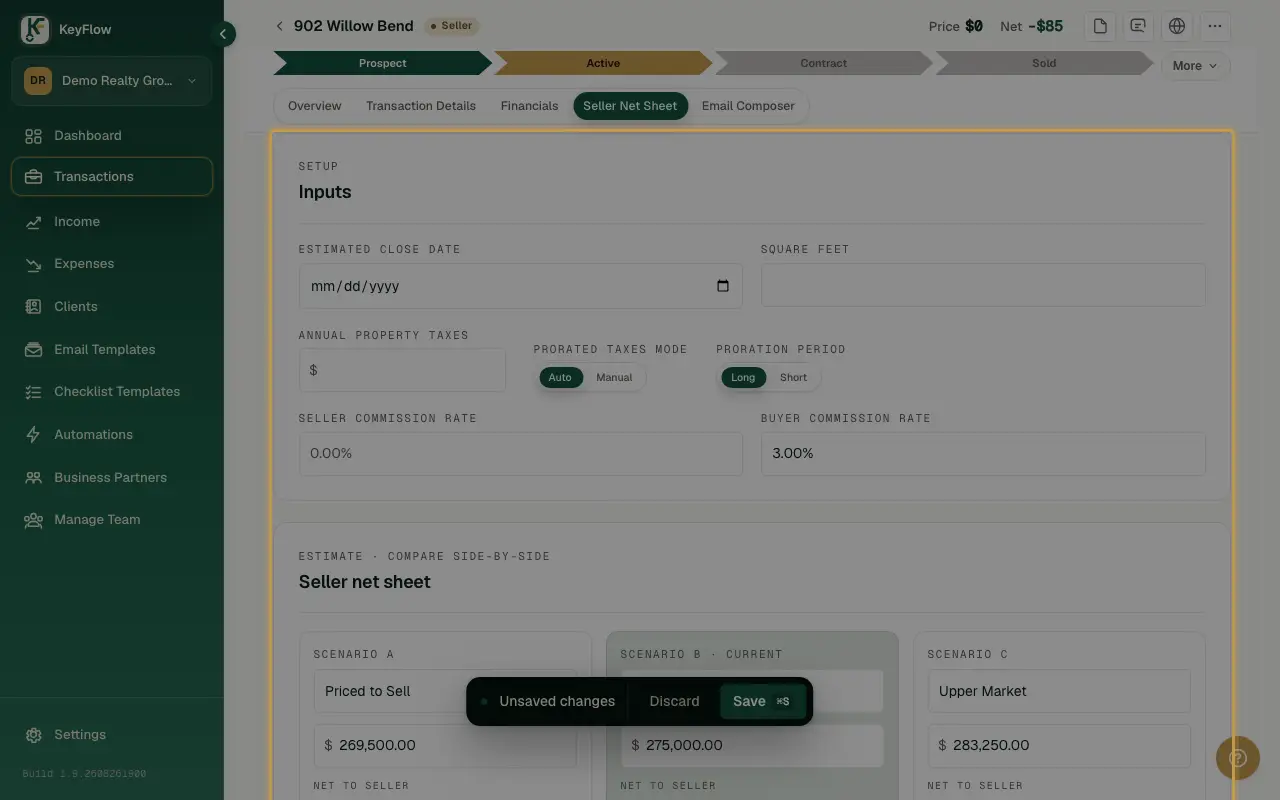Click the build version text in the sidebar
The height and width of the screenshot is (800, 1280).
[84, 774]
